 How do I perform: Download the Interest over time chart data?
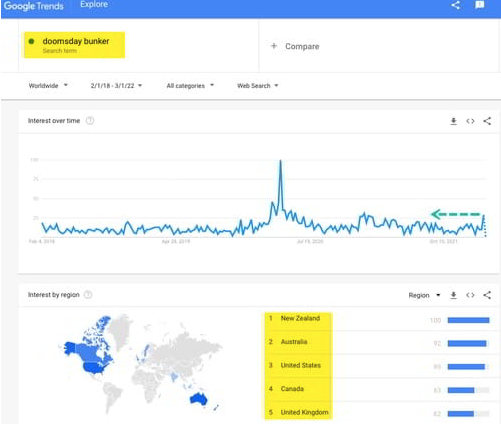coord(453,121)
